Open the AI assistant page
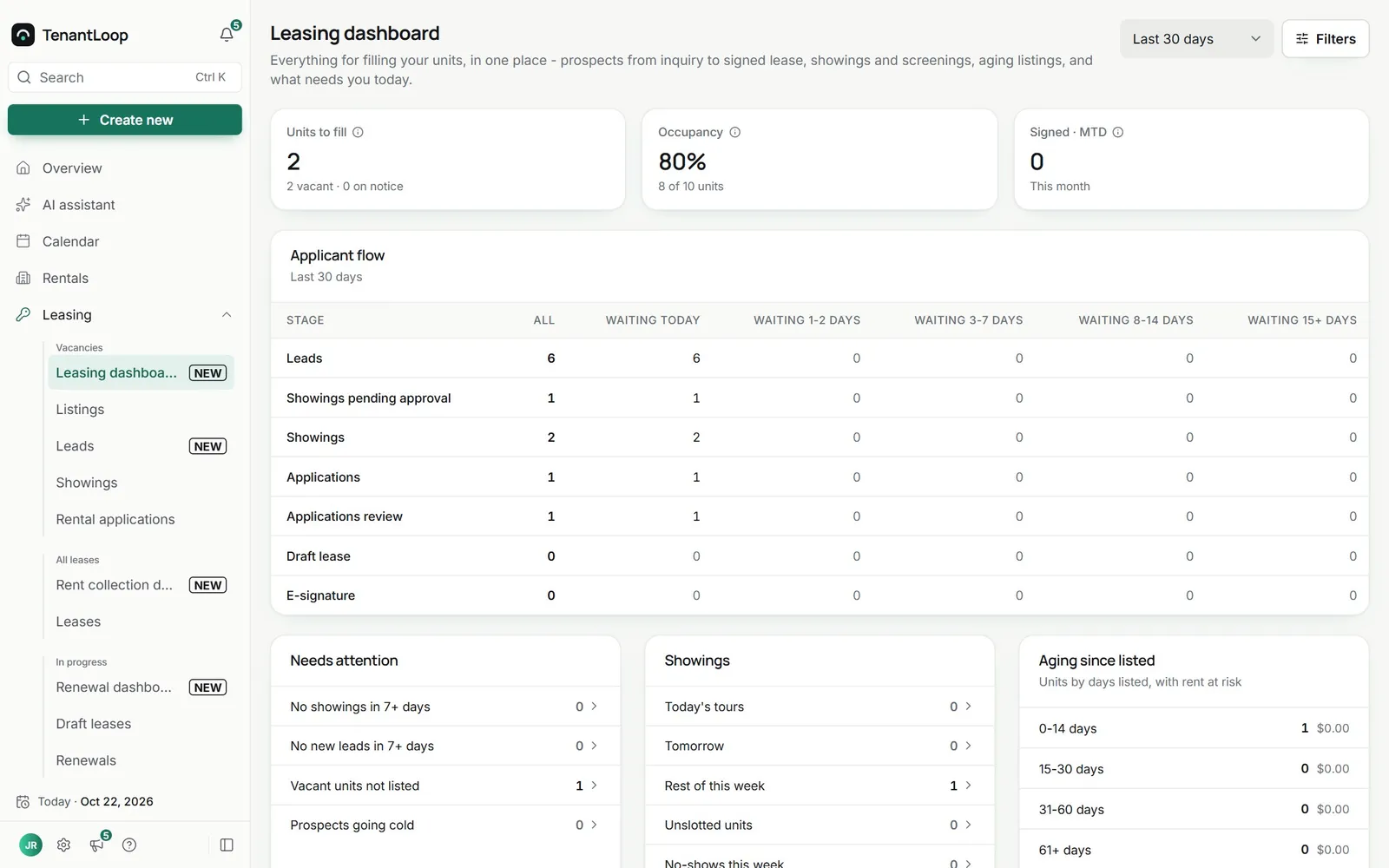Viewport: 1389px width, 868px height. [x=125, y=205]
